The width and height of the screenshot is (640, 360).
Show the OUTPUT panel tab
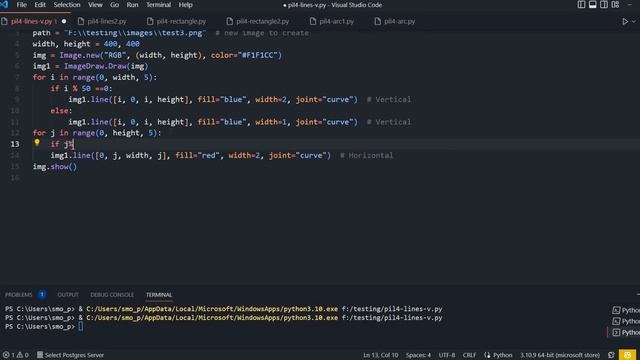point(68,295)
